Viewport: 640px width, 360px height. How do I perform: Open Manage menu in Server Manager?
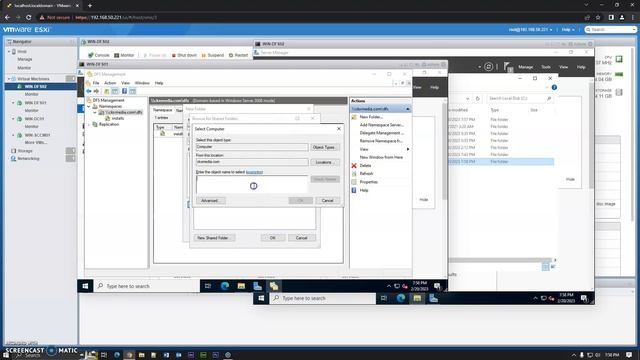[x=526, y=67]
